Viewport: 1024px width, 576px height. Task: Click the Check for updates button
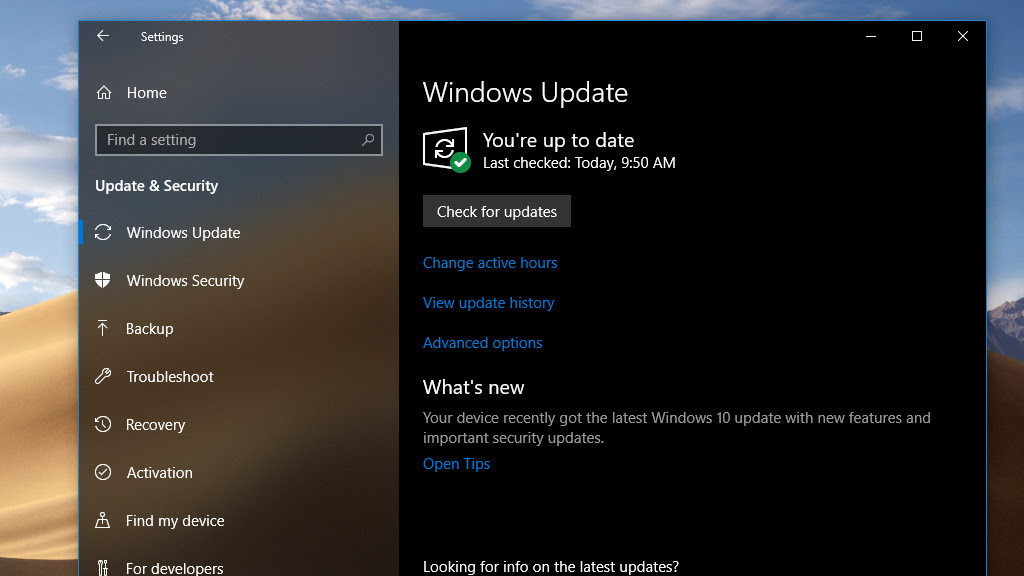(x=497, y=211)
